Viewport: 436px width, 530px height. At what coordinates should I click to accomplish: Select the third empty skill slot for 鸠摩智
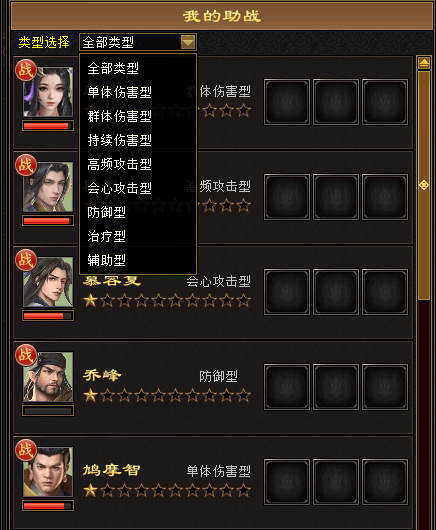tap(385, 482)
